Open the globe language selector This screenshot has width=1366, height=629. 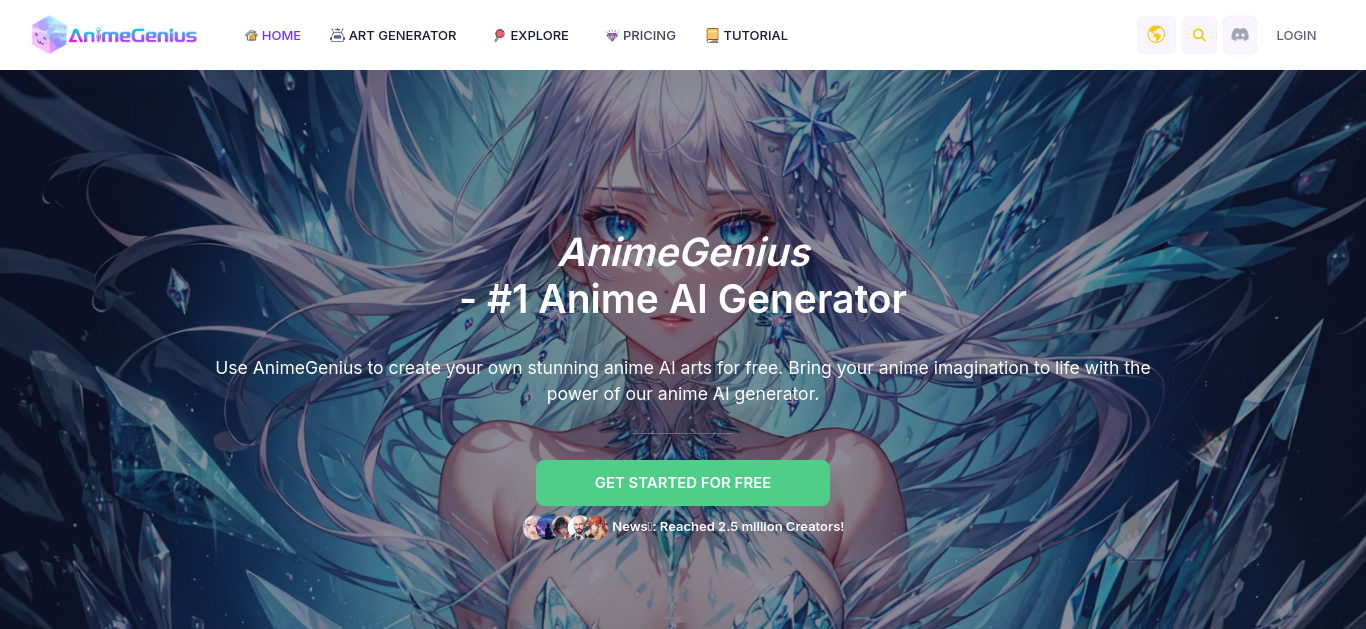1156,35
